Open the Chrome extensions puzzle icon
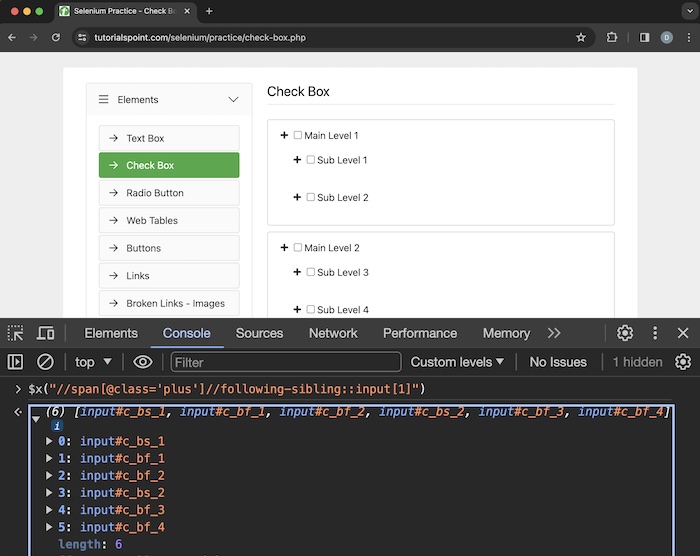This screenshot has height=556, width=700. click(x=612, y=37)
